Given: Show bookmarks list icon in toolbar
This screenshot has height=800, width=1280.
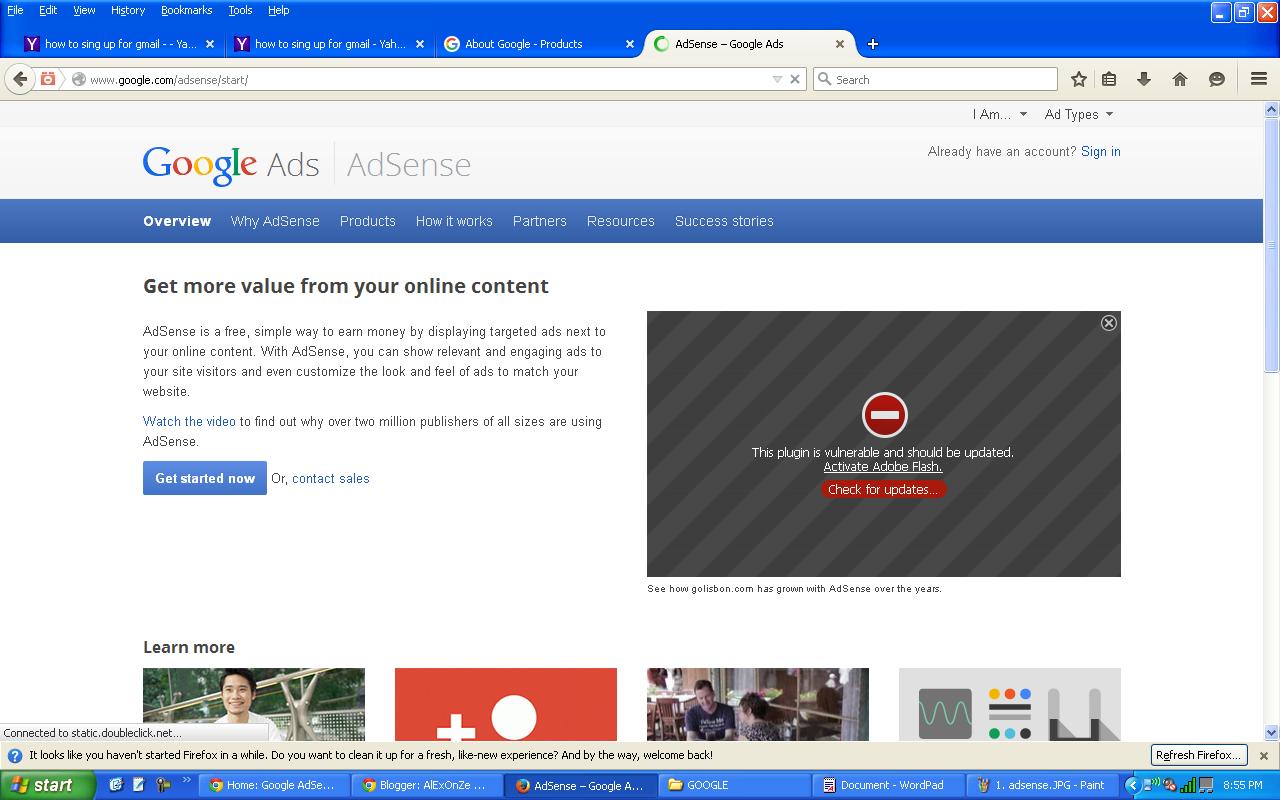Looking at the screenshot, I should pos(1109,79).
